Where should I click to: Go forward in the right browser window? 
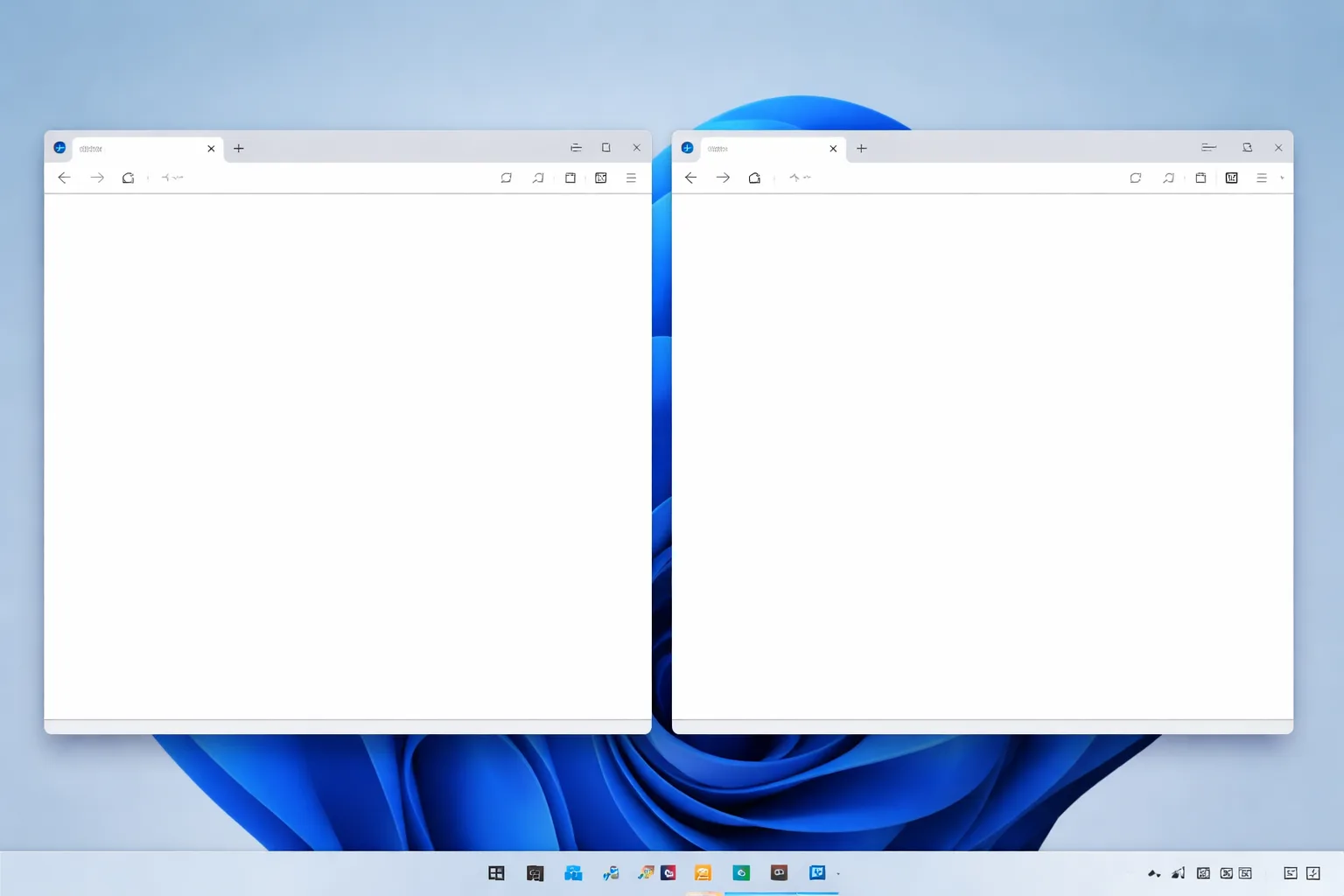[723, 178]
